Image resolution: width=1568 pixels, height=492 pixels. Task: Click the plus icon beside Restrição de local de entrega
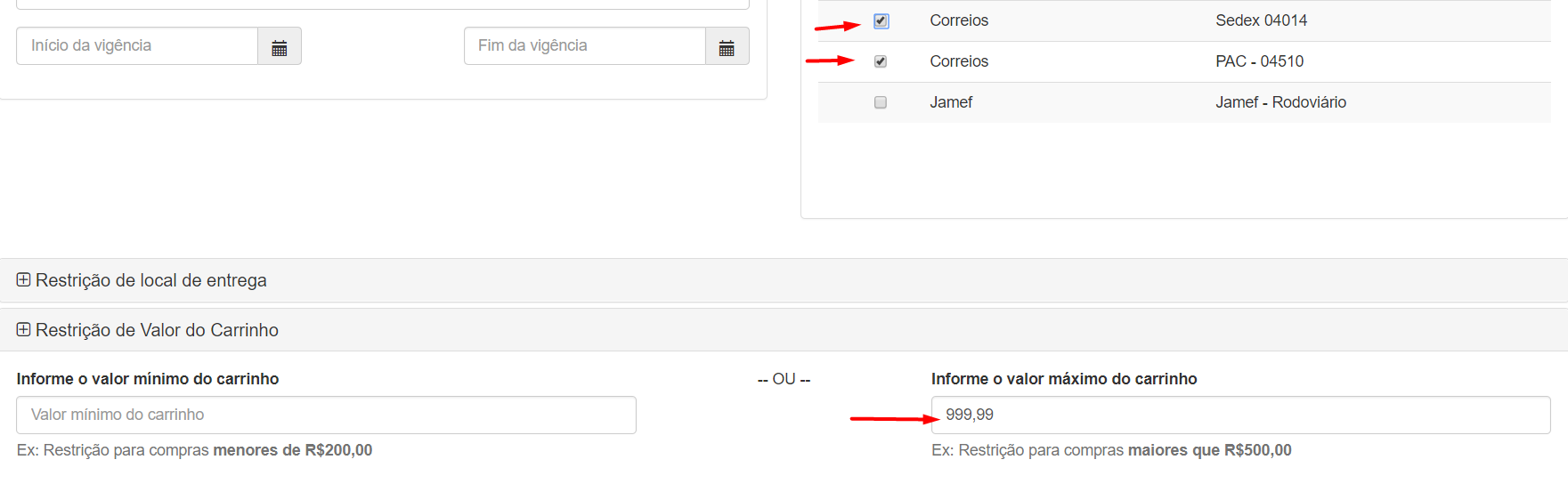pos(23,280)
